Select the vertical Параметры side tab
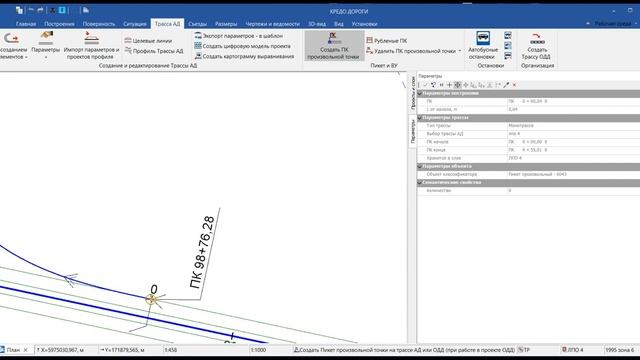Viewport: 640px width, 360px height. click(413, 131)
